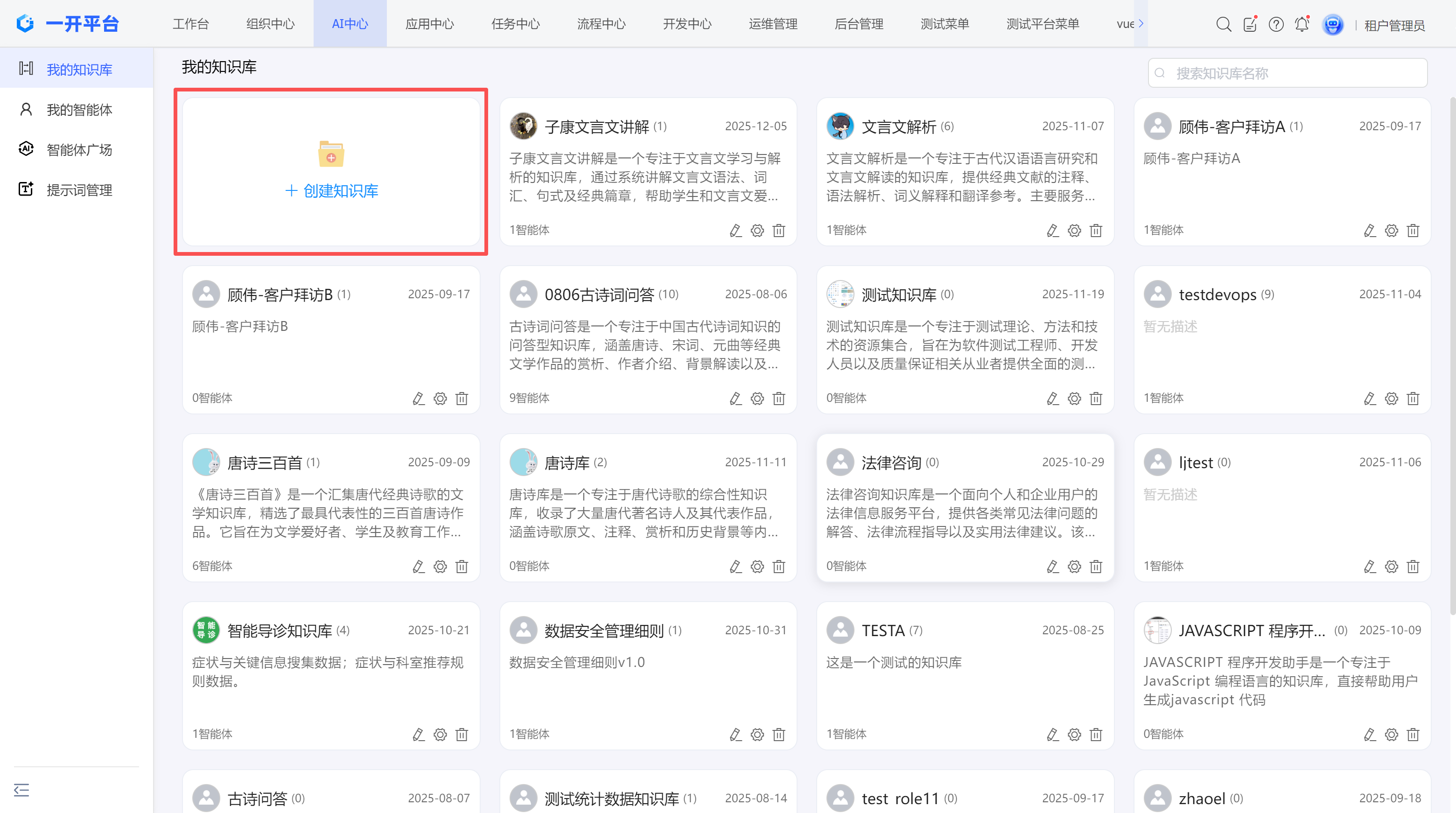Open 智能体广场 in sidebar

pos(79,150)
